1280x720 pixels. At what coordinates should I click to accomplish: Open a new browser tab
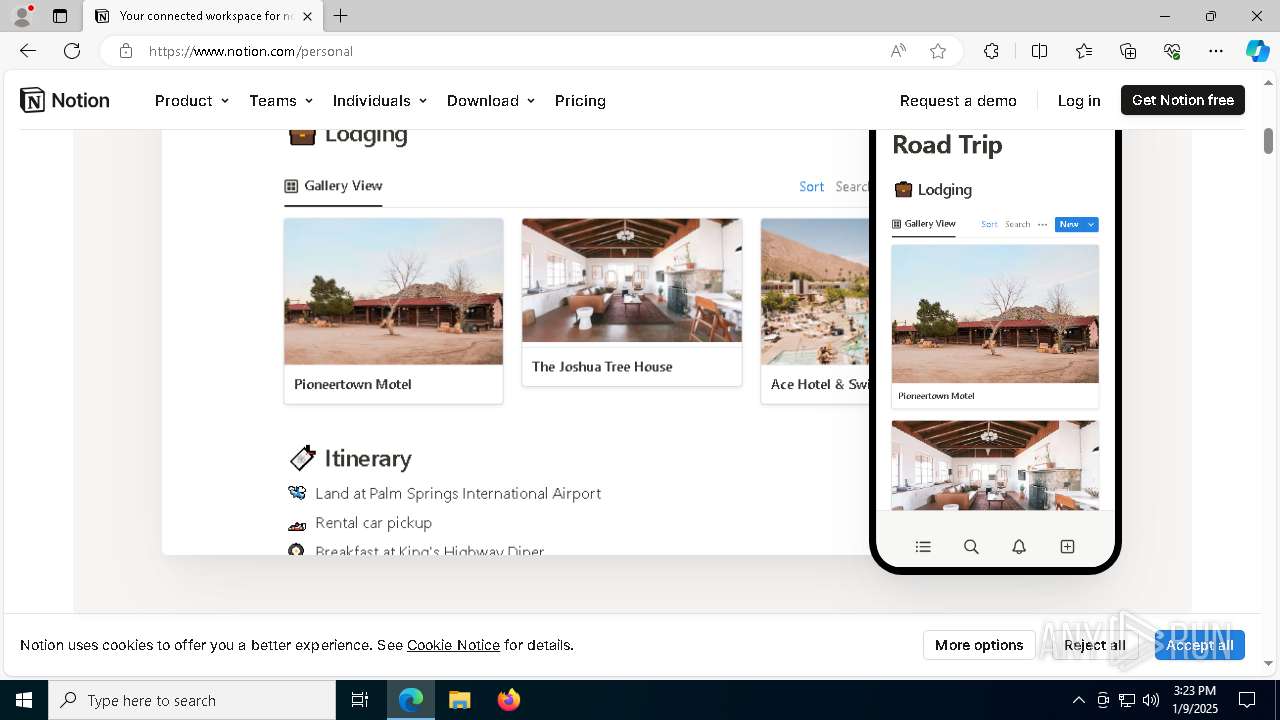pos(341,16)
